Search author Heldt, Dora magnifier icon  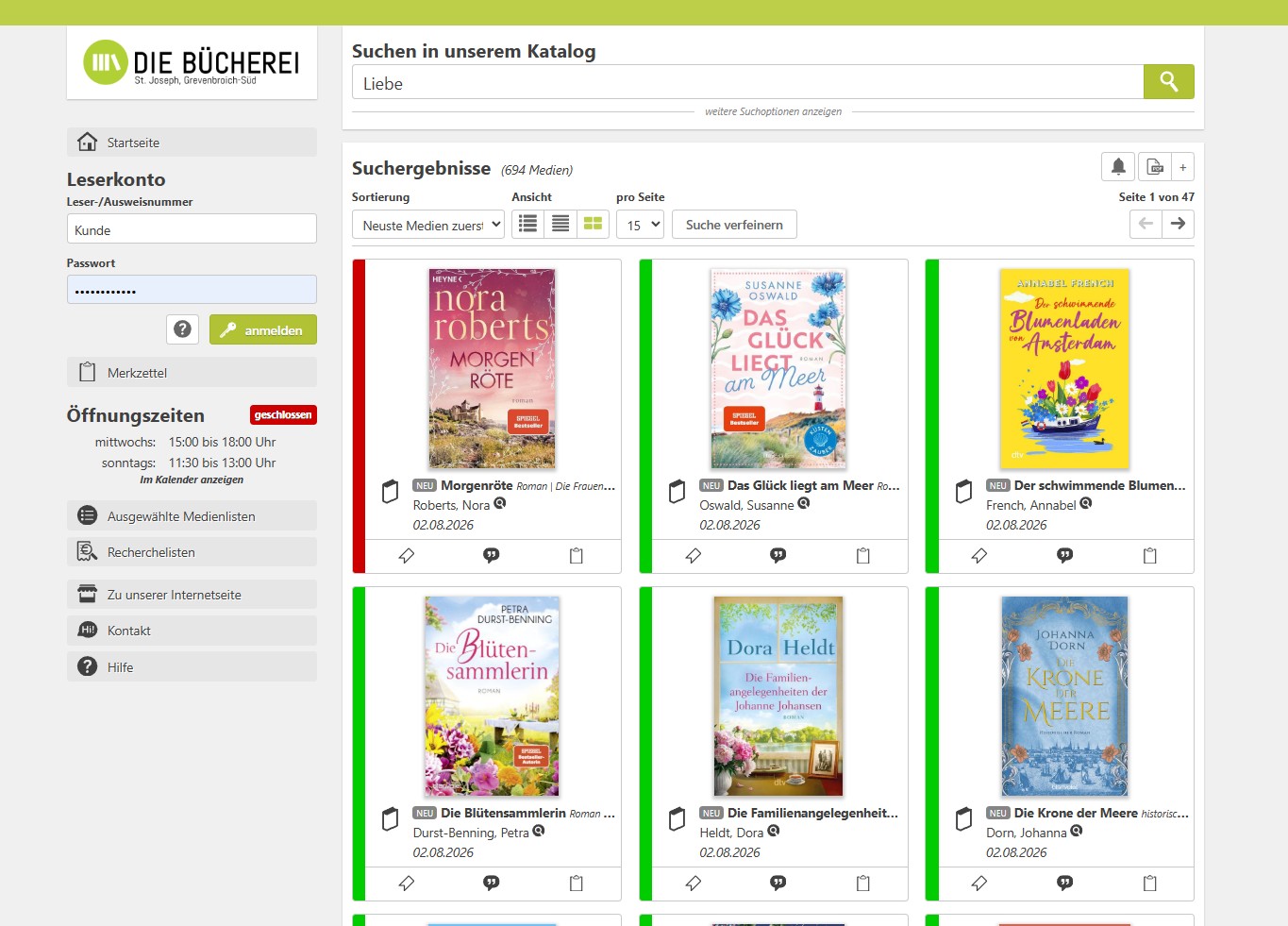coord(774,831)
